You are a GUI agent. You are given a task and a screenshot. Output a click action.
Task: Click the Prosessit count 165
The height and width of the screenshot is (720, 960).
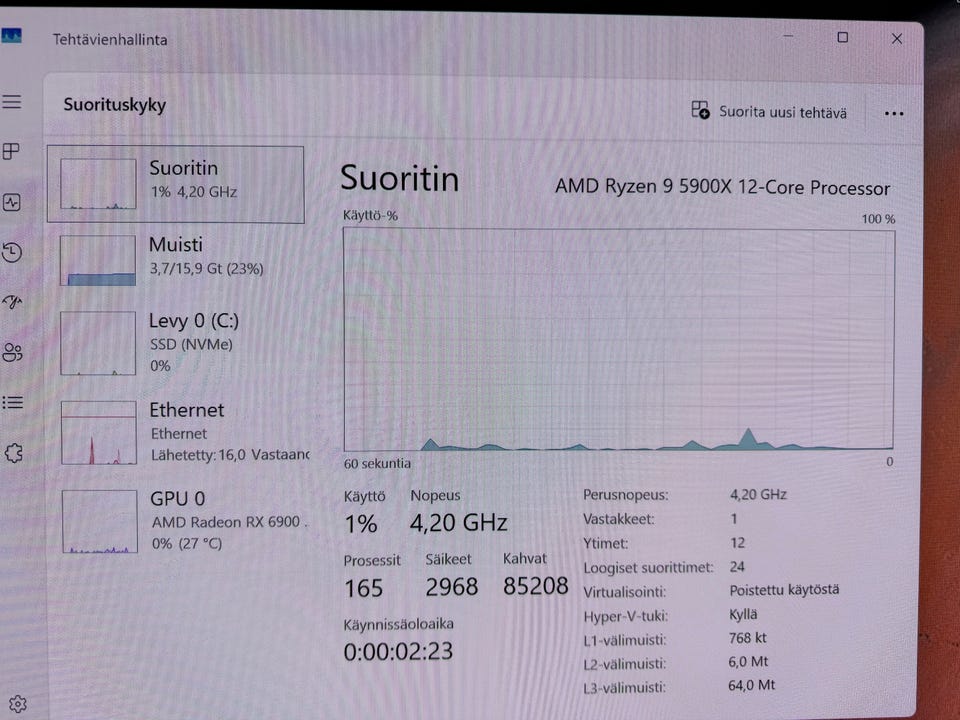click(363, 588)
